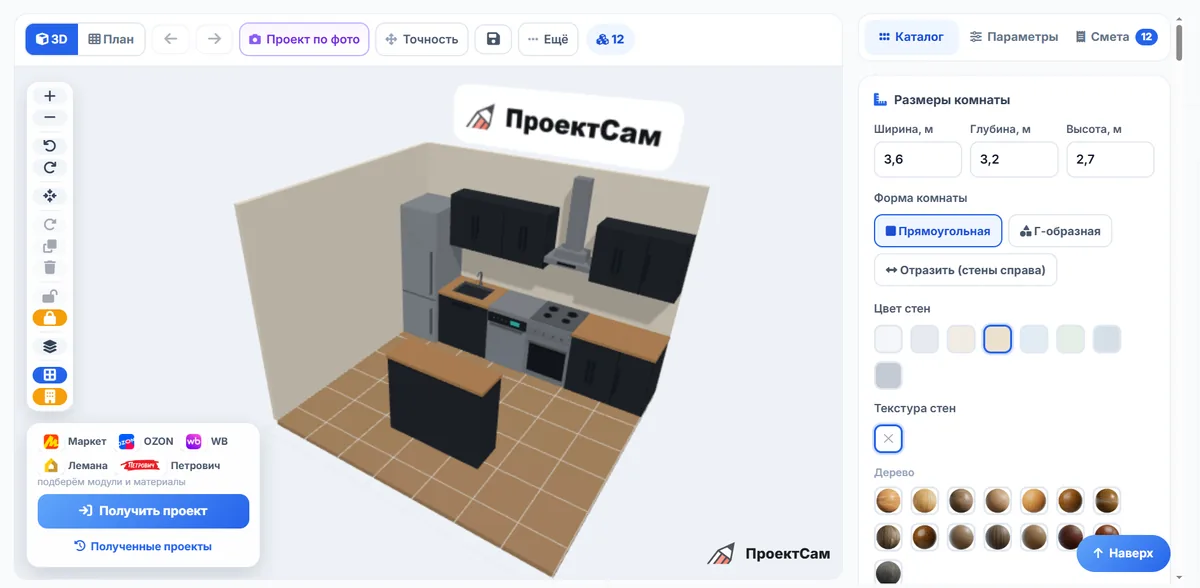Screen dimensions: 1200x588
Task: Select the Г-образная room shape
Action: tap(1060, 231)
